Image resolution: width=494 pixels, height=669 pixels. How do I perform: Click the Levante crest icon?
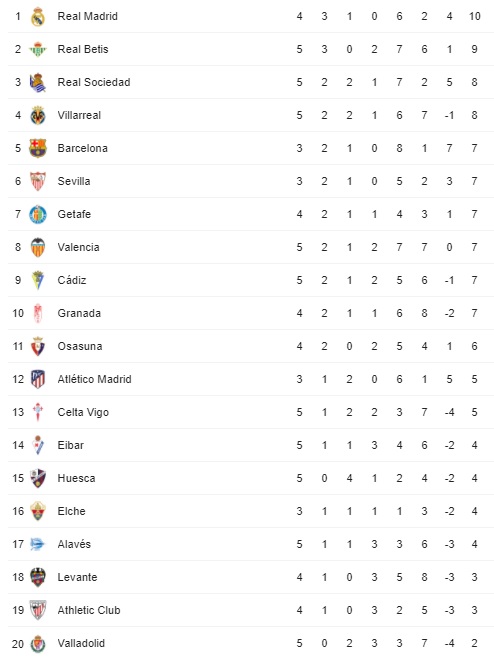coord(38,577)
